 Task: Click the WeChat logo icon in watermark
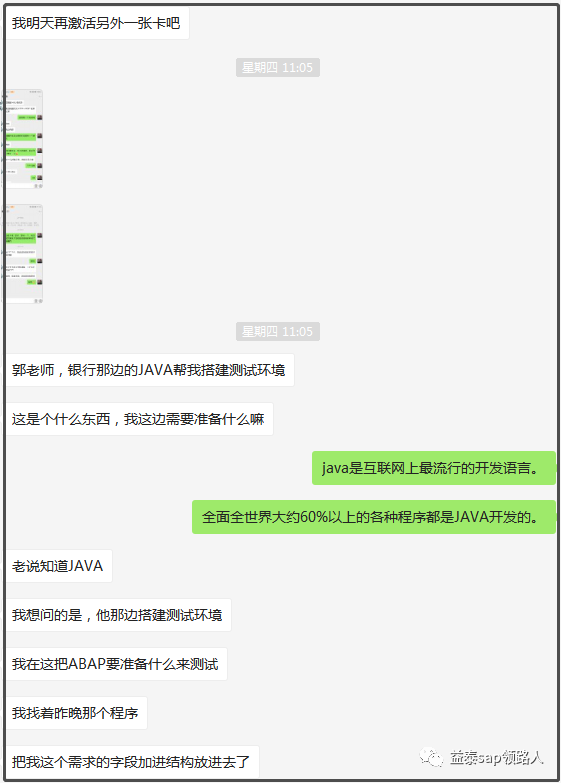click(431, 758)
